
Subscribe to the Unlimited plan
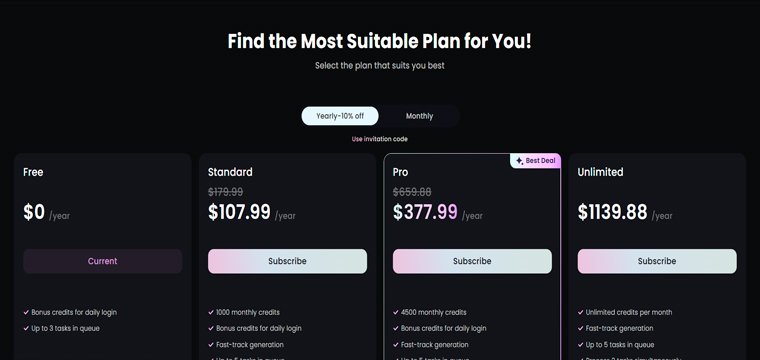point(657,261)
